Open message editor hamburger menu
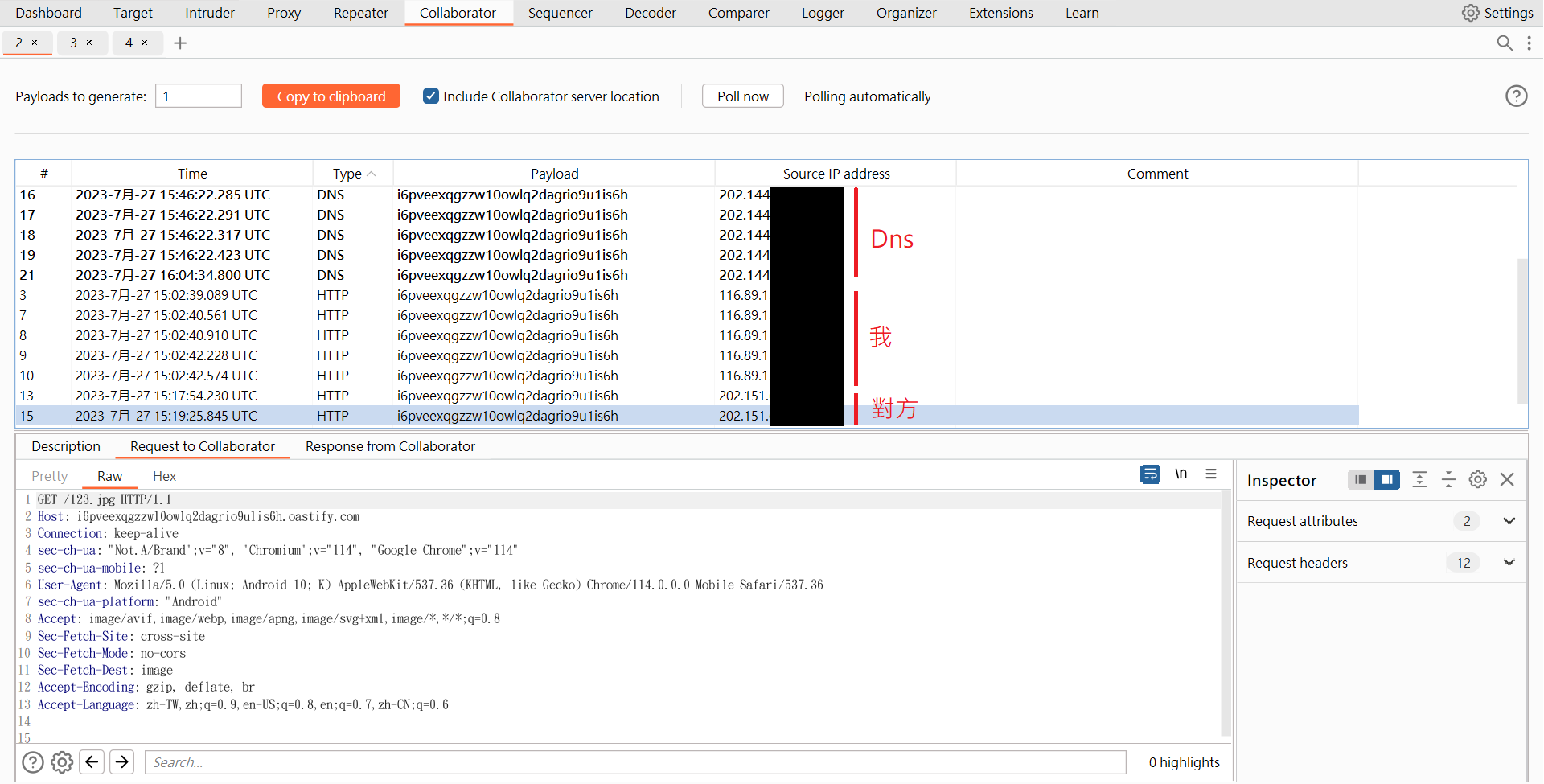The image size is (1544, 784). (1211, 474)
